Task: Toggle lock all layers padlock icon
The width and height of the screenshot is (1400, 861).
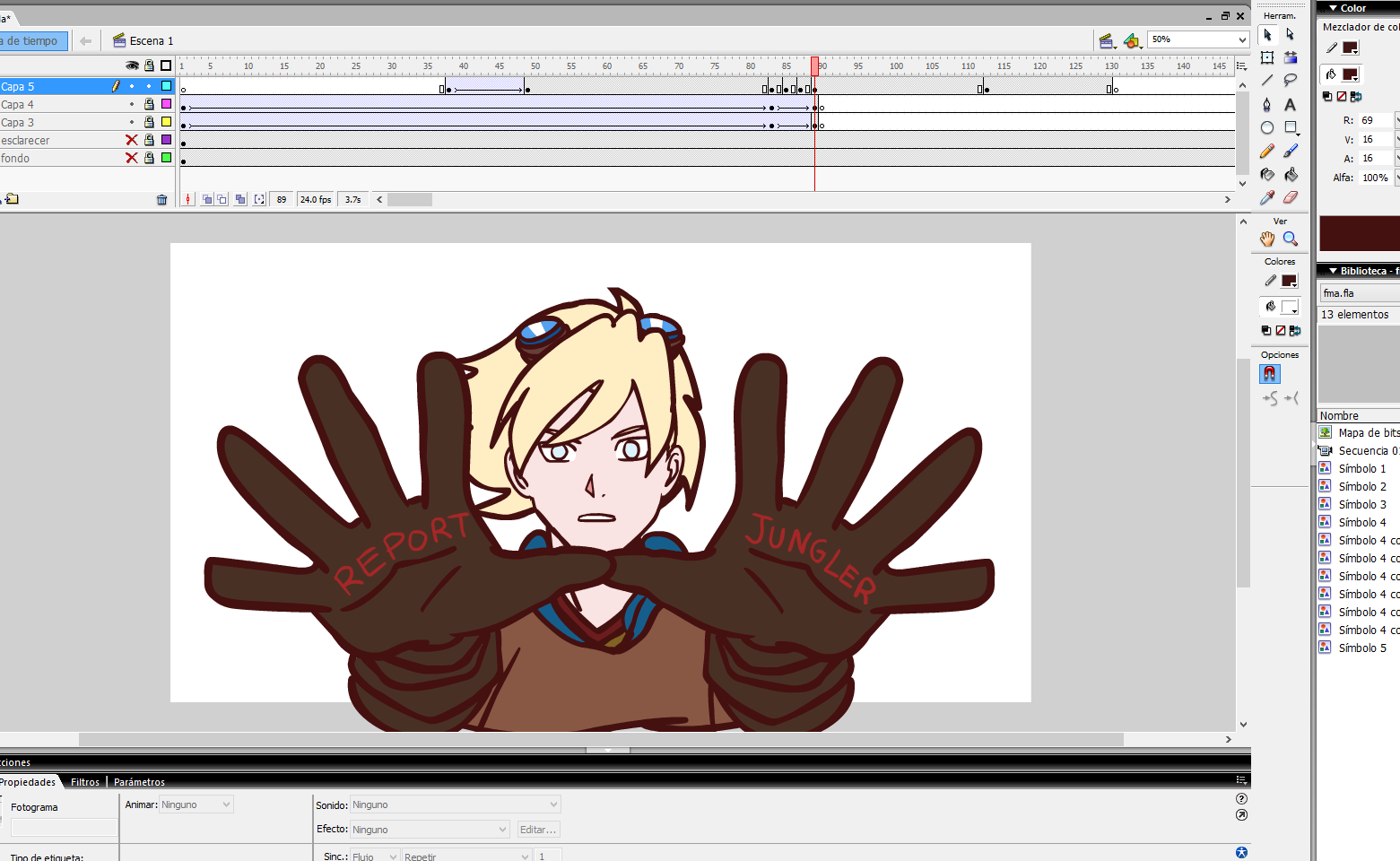Action: coord(149,65)
